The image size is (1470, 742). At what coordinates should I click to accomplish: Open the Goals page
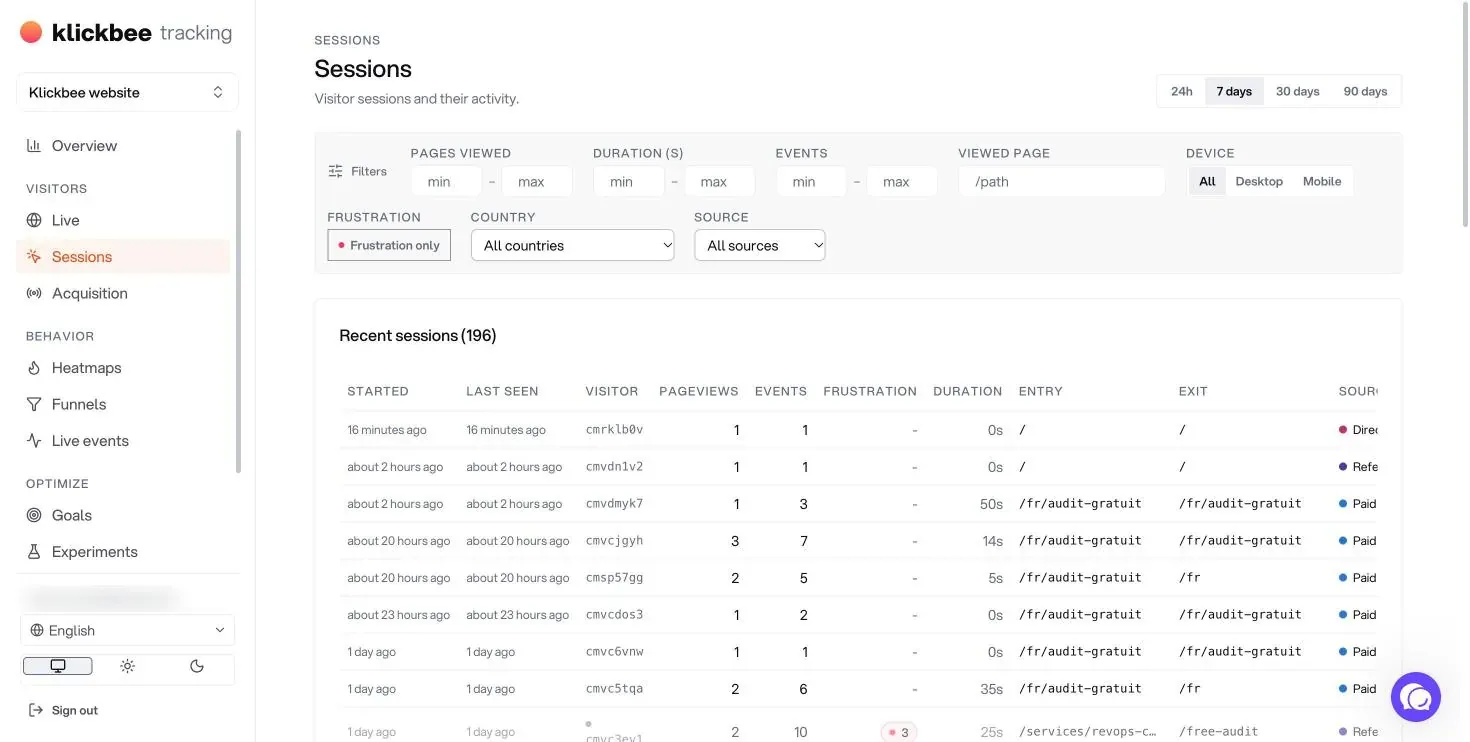click(x=123, y=516)
